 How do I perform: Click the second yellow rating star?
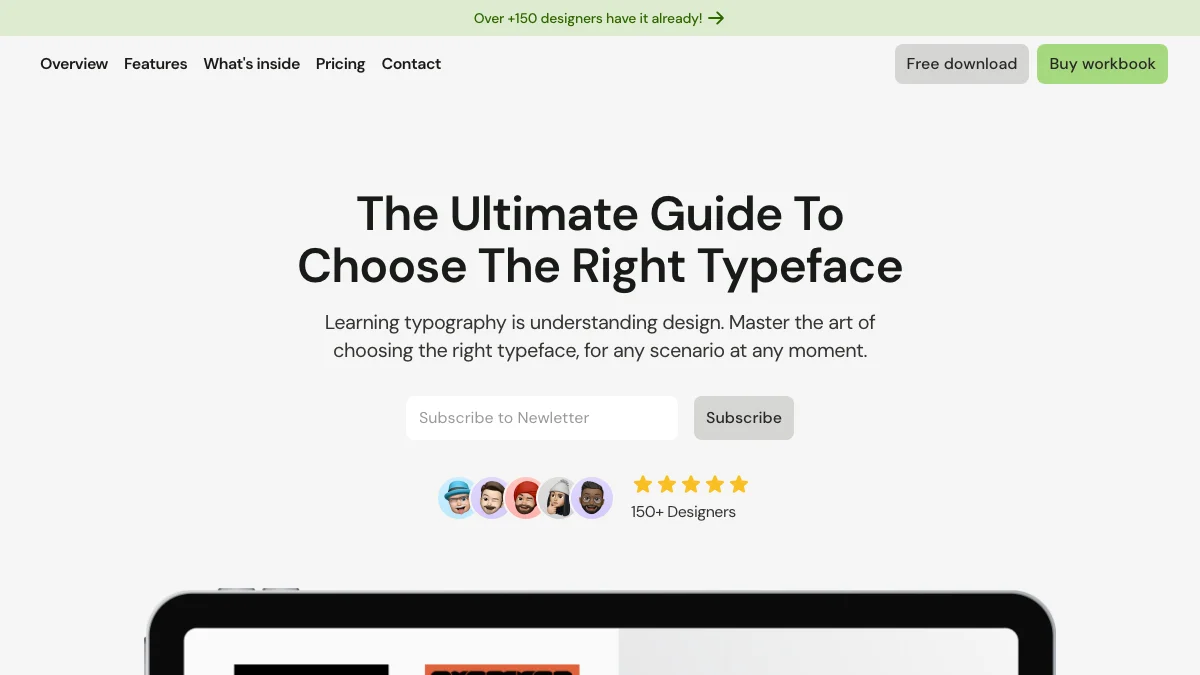(x=667, y=485)
